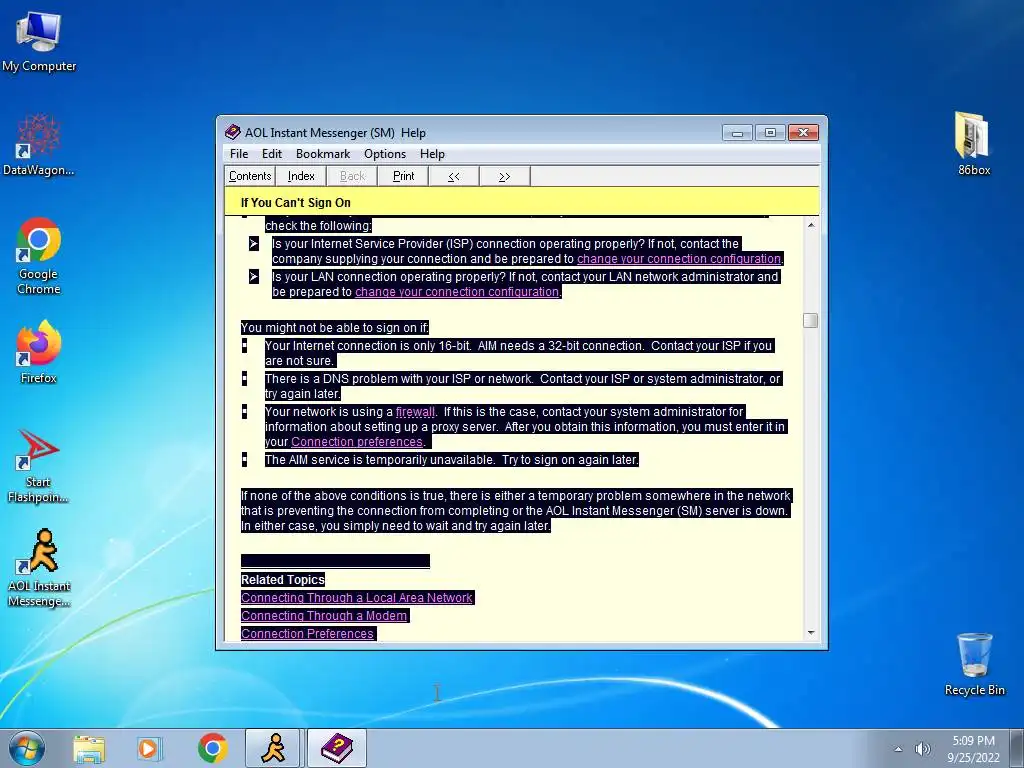Click the Print button
Image resolution: width=1024 pixels, height=768 pixels.
tap(403, 176)
